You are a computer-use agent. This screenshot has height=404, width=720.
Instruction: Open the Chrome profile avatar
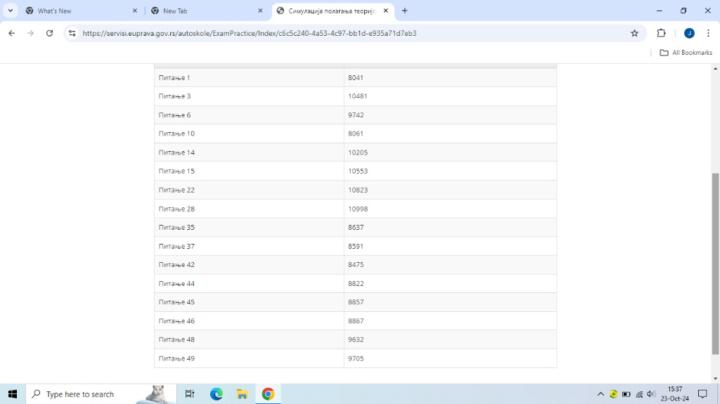tap(689, 33)
